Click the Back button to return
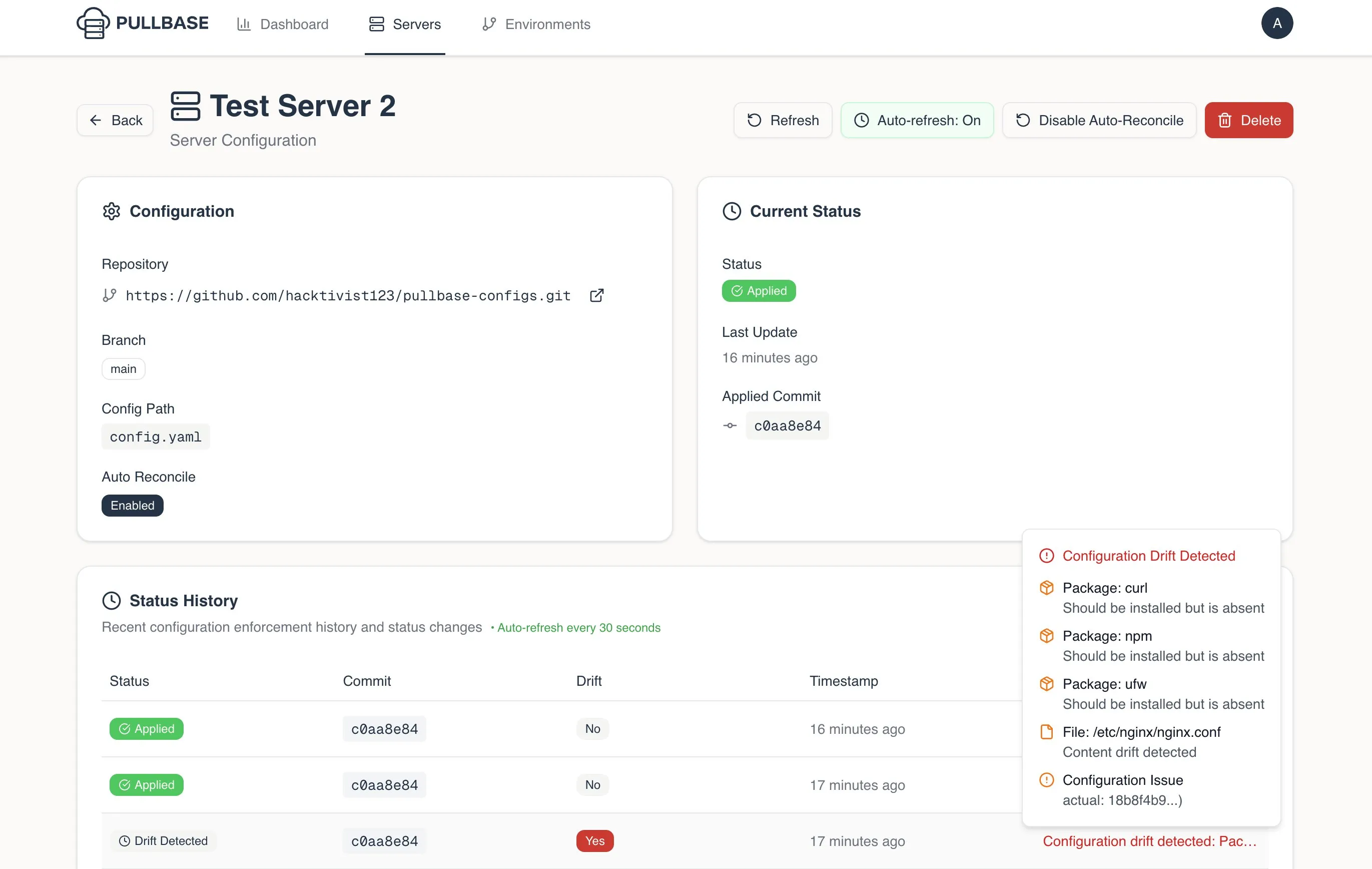 tap(115, 120)
